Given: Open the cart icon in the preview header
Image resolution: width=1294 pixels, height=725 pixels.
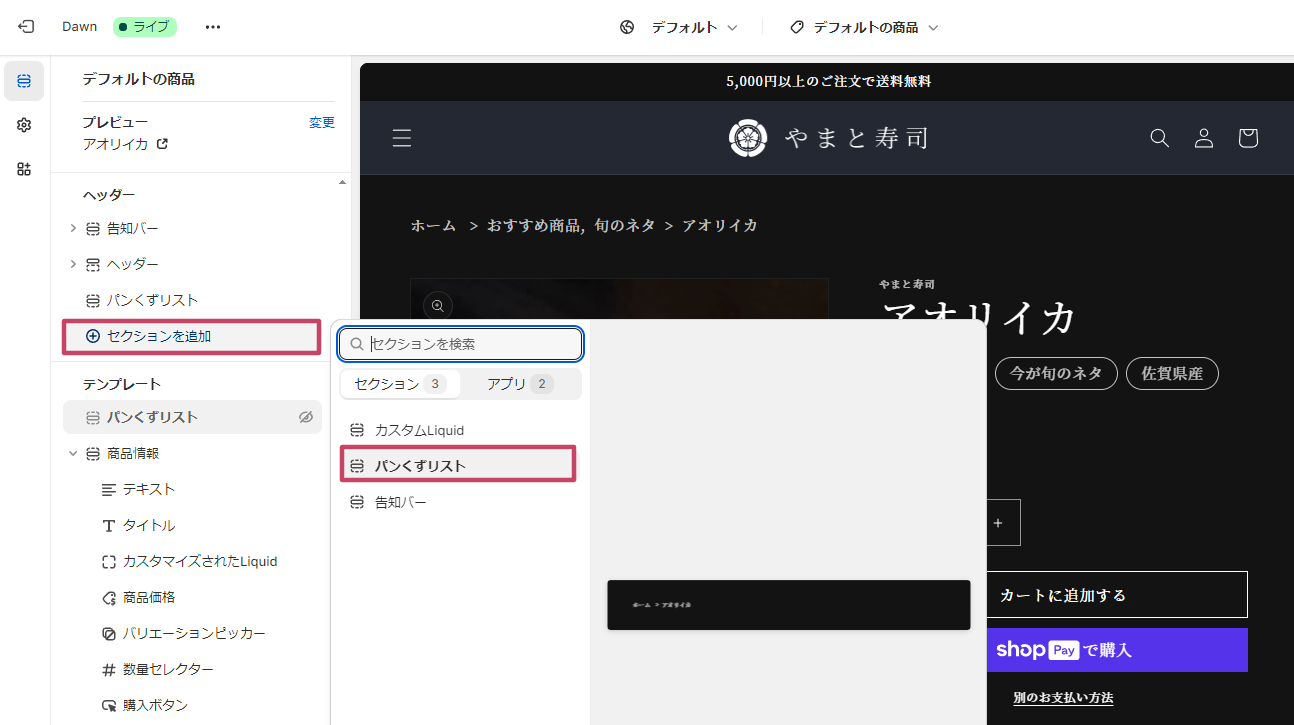Looking at the screenshot, I should (1247, 138).
